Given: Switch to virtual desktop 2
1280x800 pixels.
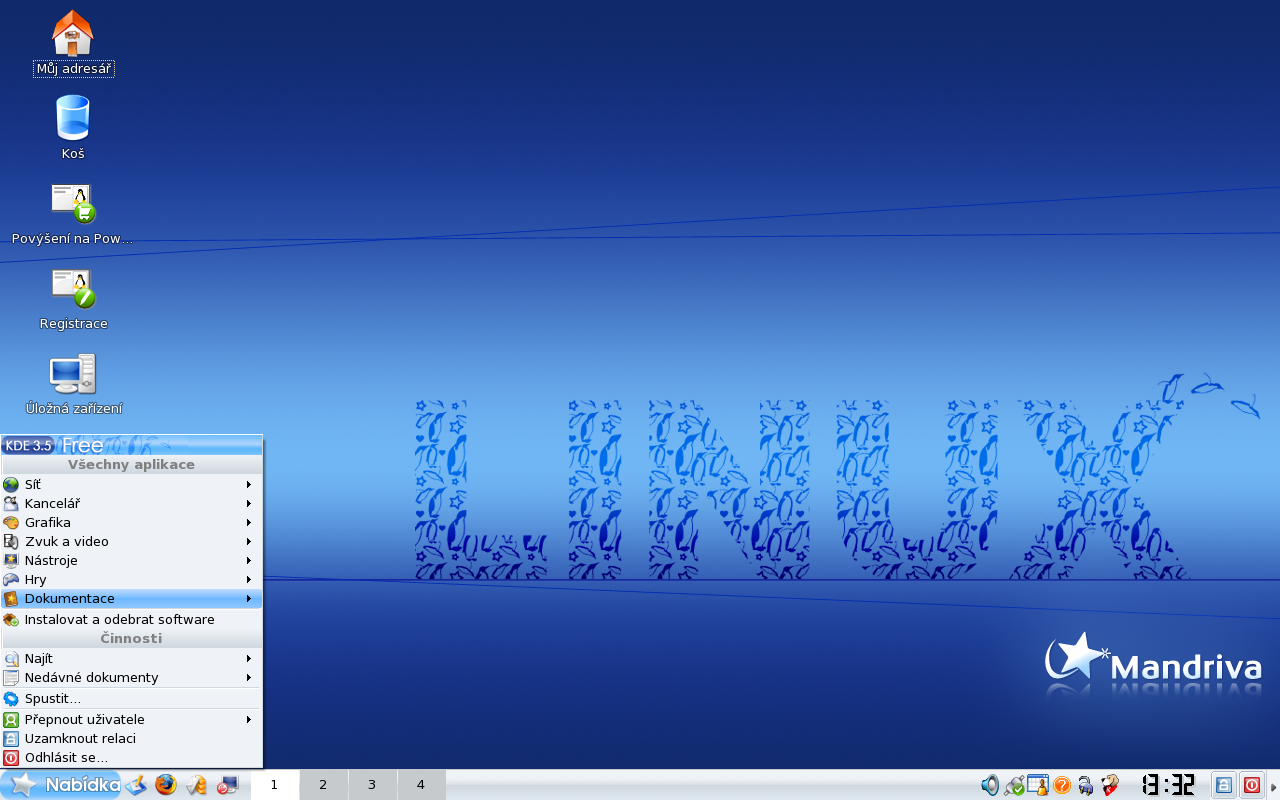Looking at the screenshot, I should [x=323, y=785].
